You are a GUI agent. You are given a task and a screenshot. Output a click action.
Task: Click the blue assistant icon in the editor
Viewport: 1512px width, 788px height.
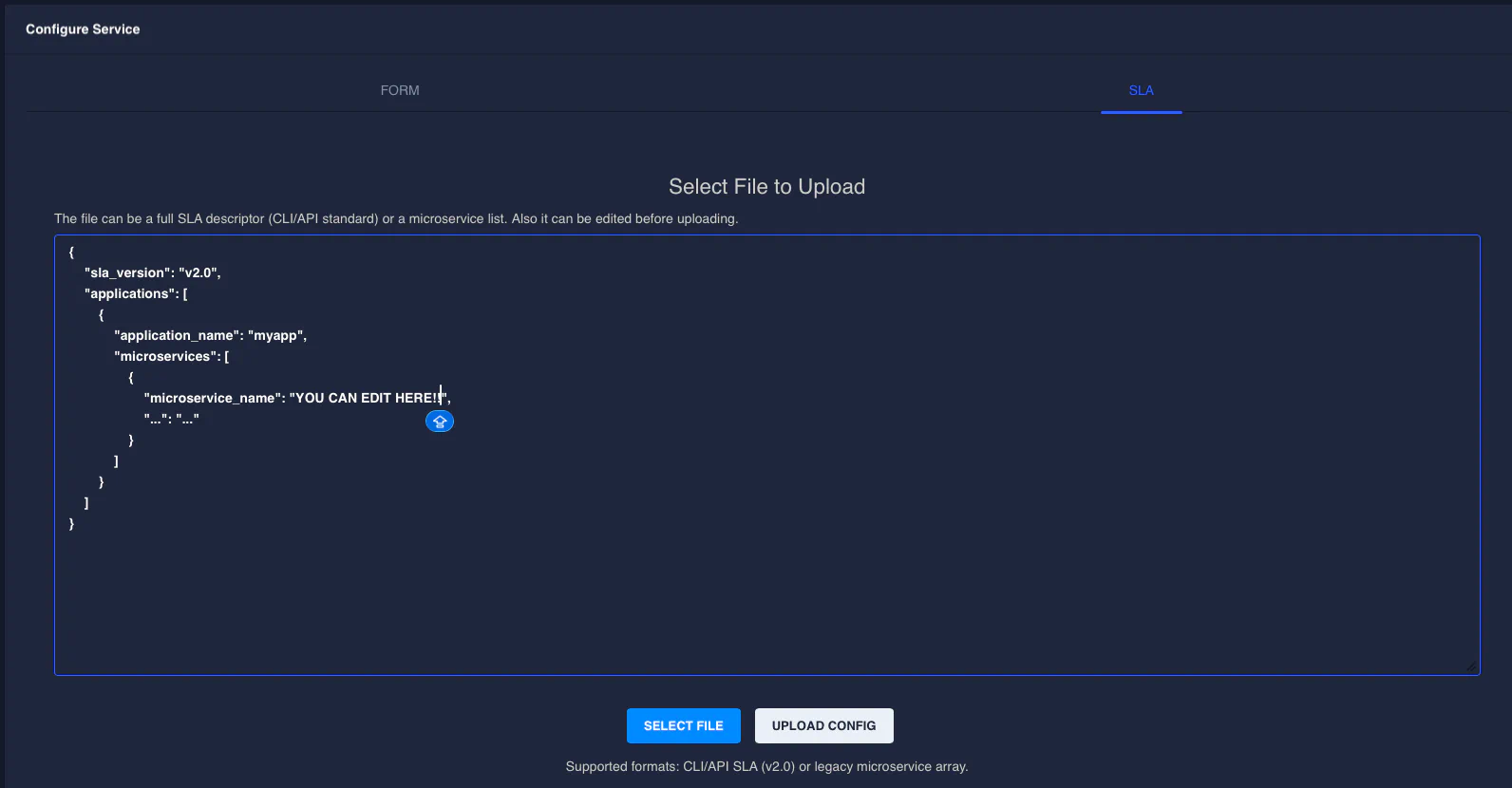click(439, 422)
